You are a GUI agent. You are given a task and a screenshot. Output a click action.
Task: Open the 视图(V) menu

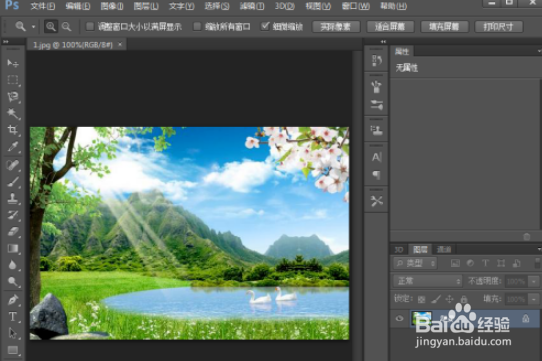(318, 6)
